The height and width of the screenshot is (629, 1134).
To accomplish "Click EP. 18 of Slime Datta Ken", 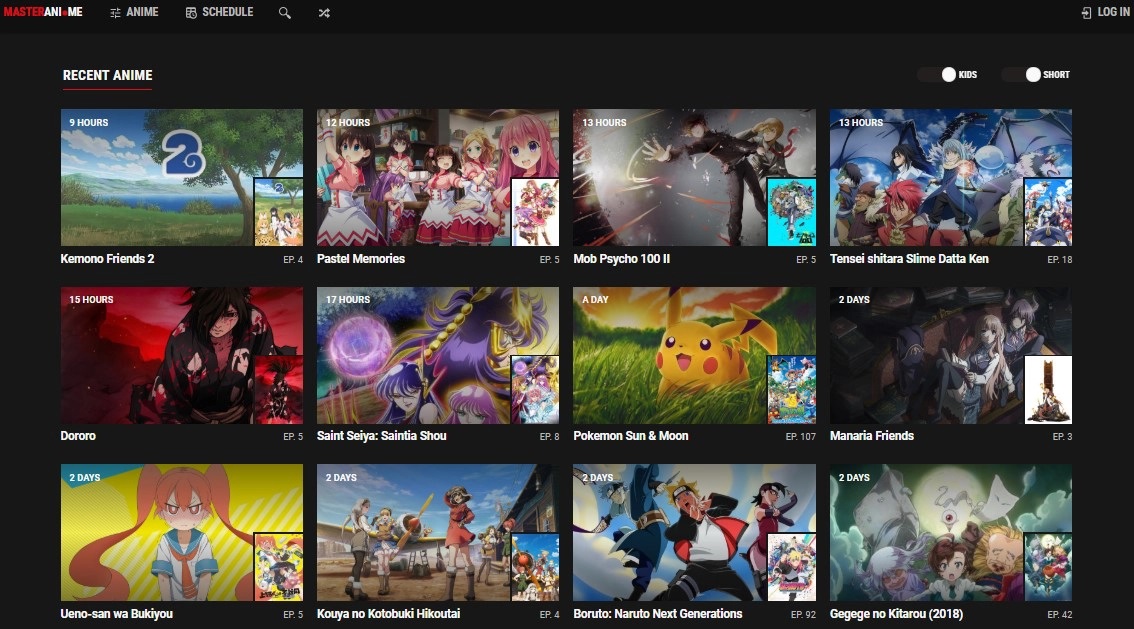I will coord(1060,260).
